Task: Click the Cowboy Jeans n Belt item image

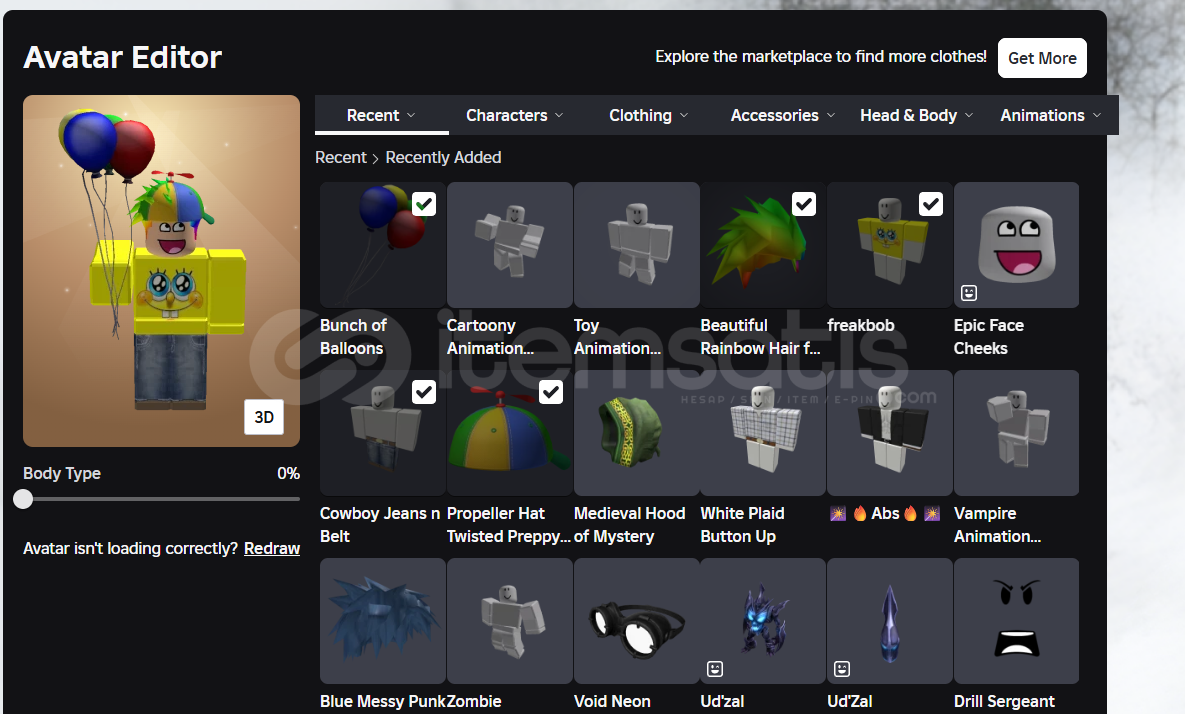Action: [x=382, y=433]
